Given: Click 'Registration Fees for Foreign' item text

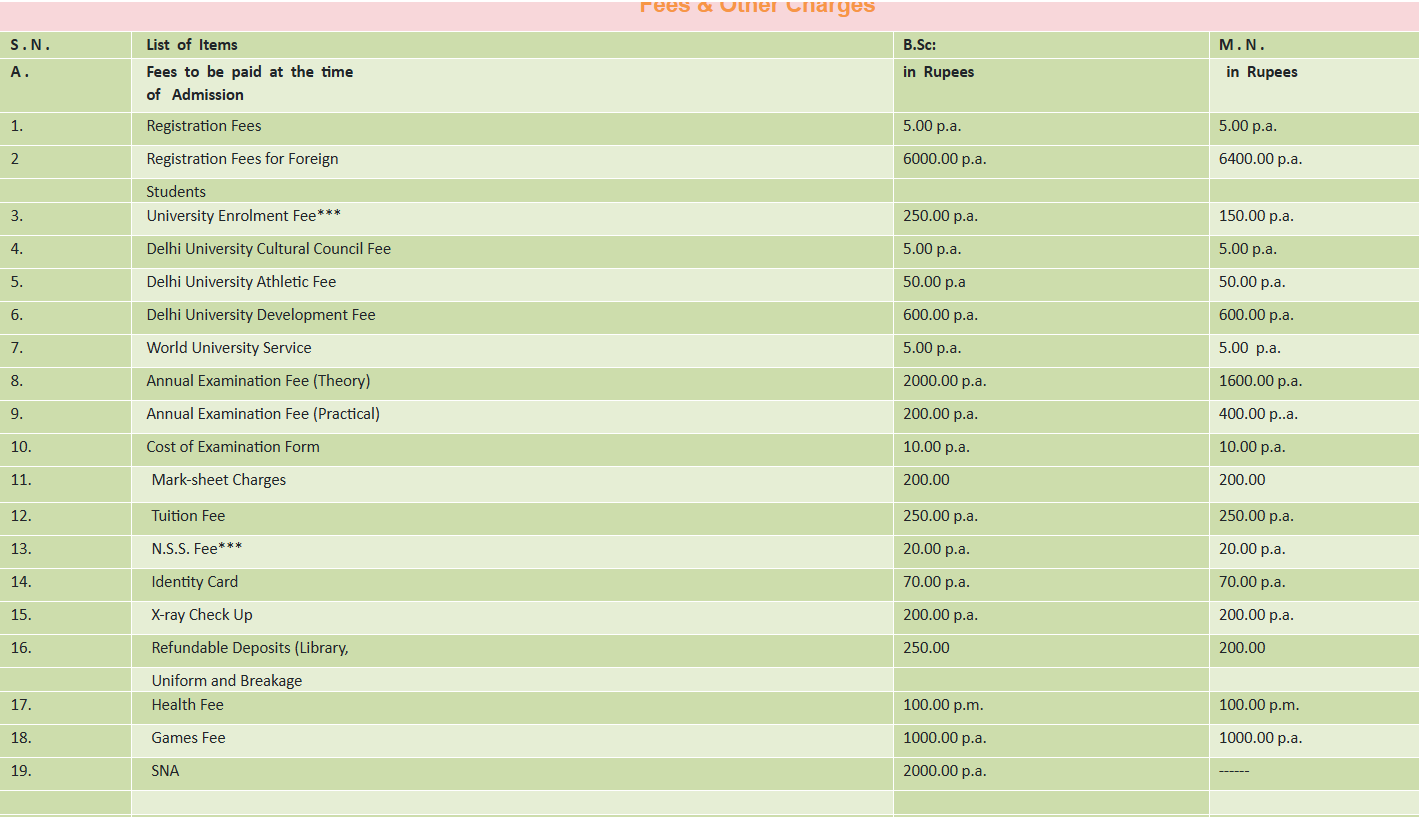Looking at the screenshot, I should (242, 159).
